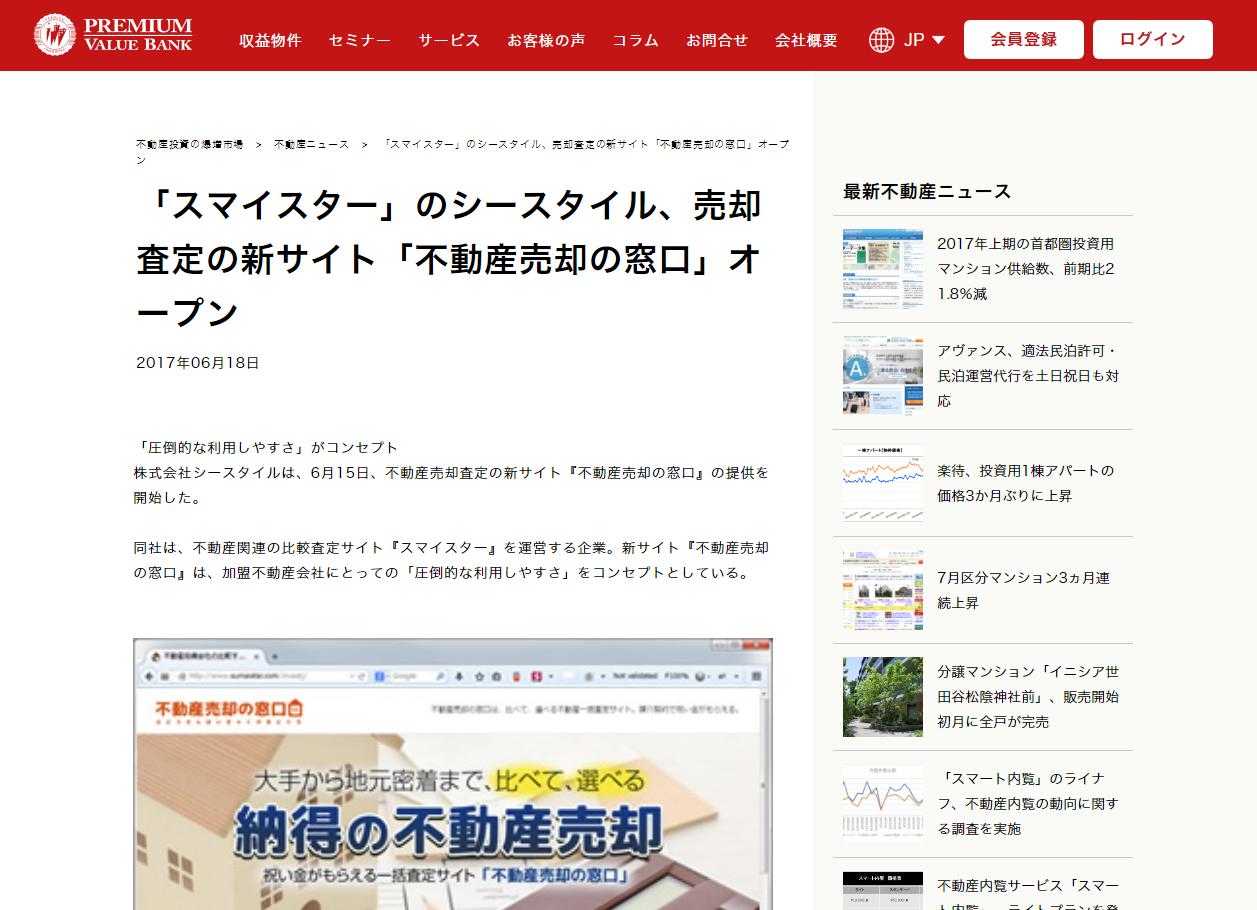
Task: Click the 最新不動産ニュース sidebar heading
Action: 928,192
